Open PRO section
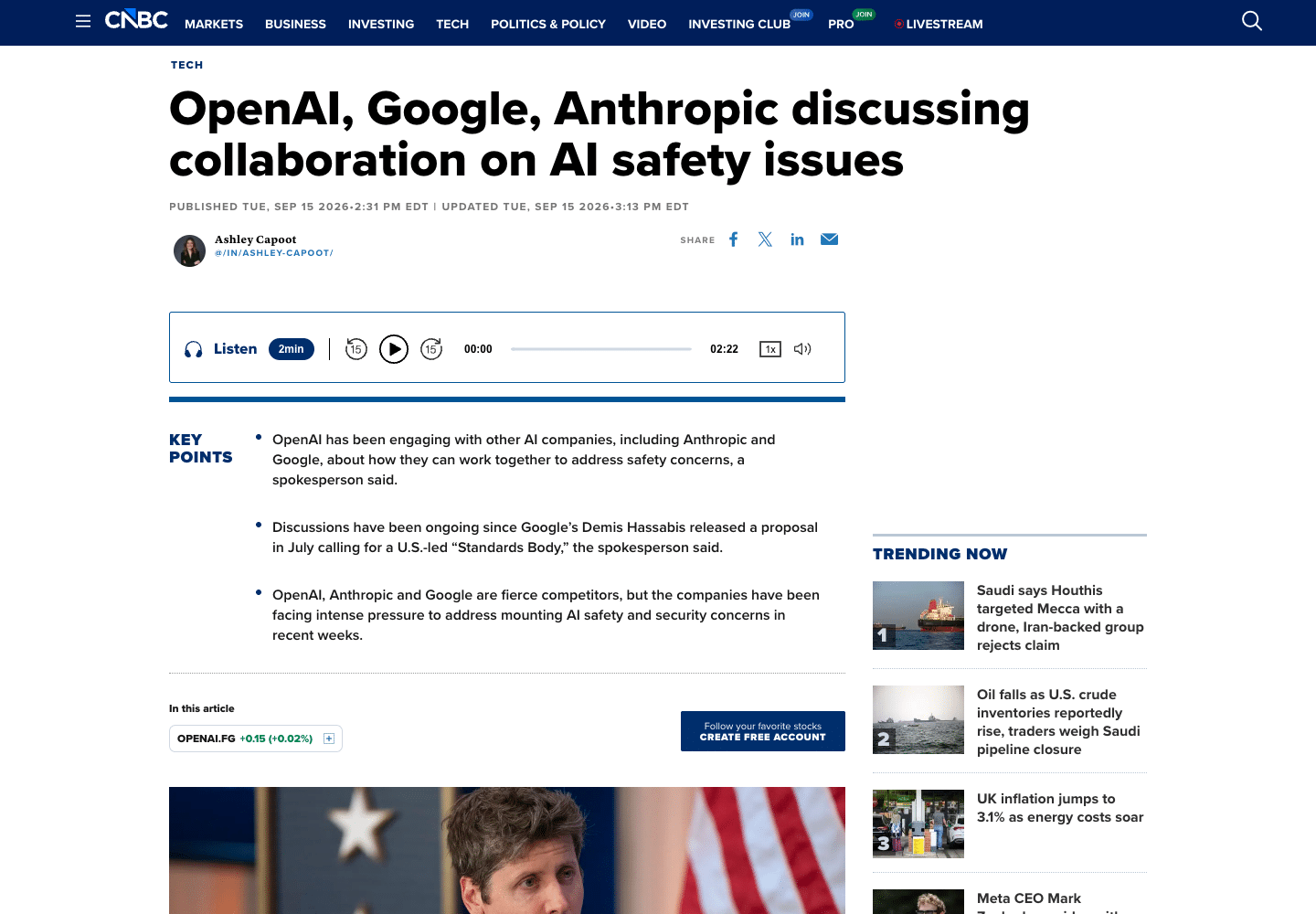The width and height of the screenshot is (1316, 914). click(x=841, y=24)
